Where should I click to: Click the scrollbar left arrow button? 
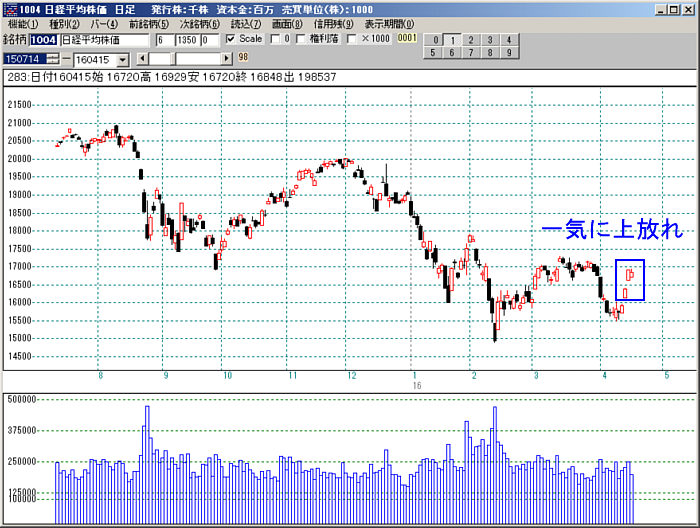(142, 59)
